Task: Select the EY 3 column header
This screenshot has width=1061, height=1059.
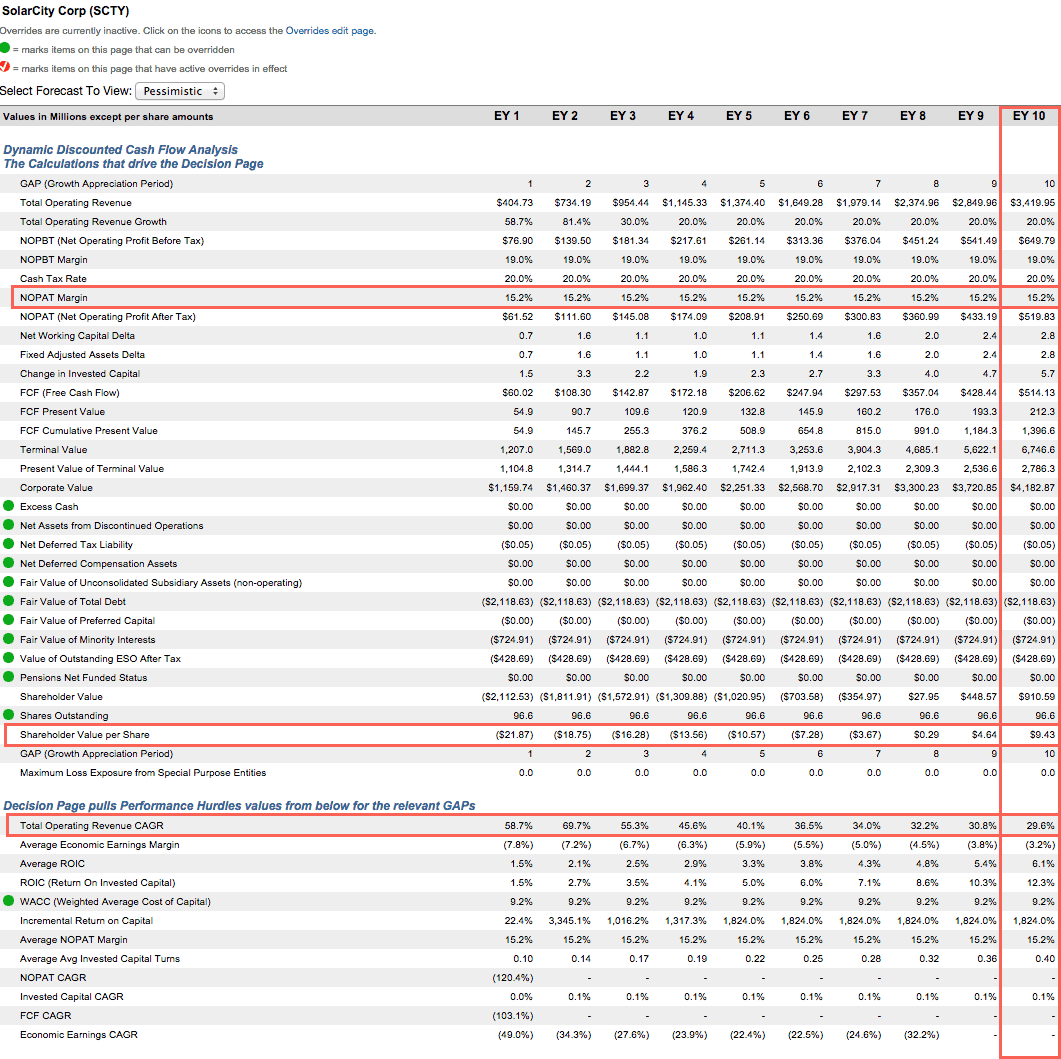Action: tap(623, 116)
